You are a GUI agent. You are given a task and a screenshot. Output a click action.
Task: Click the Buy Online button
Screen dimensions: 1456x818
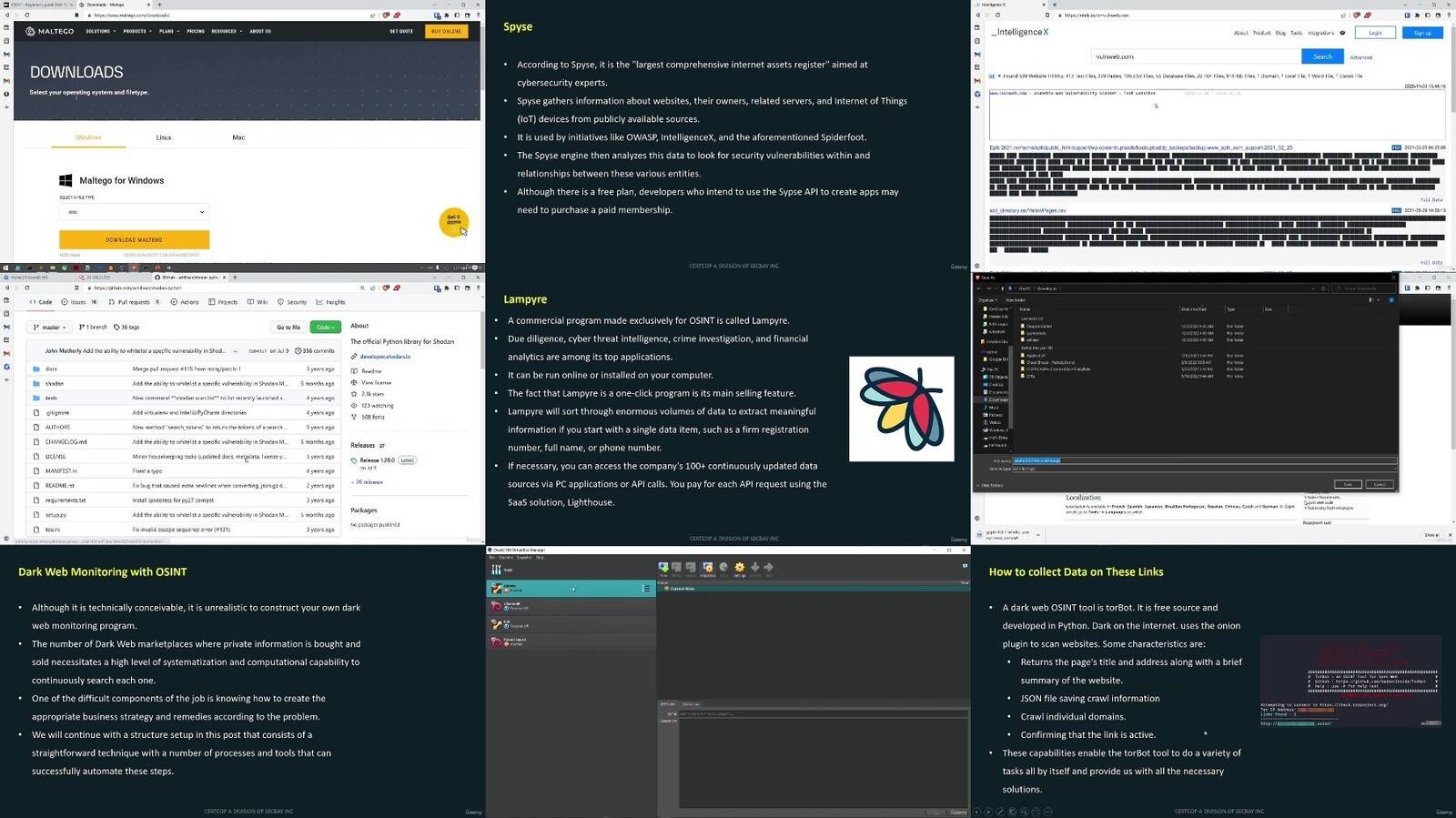pos(446,31)
